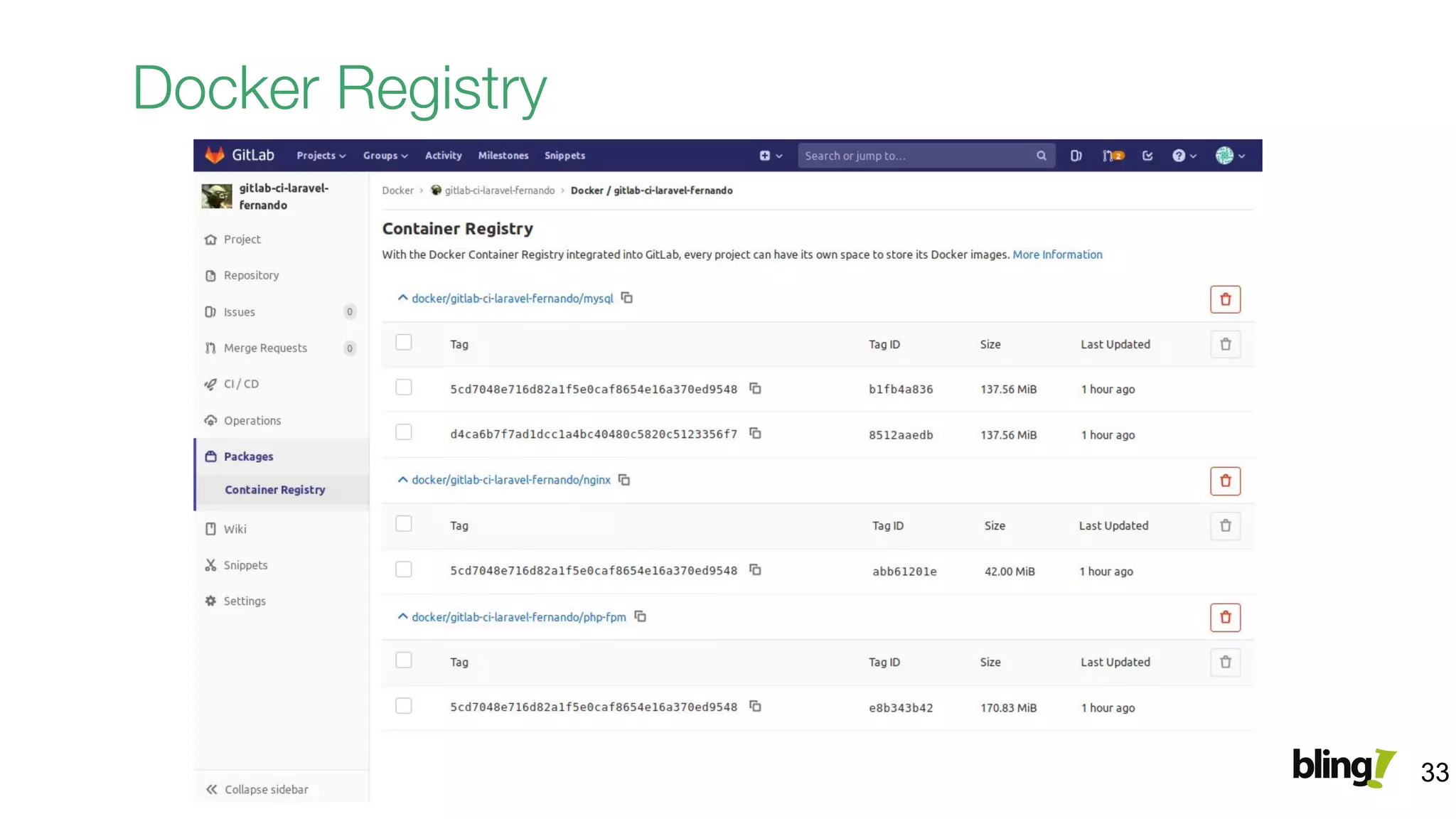
Task: Delete the php-fpm repository with red trash
Action: (1225, 618)
